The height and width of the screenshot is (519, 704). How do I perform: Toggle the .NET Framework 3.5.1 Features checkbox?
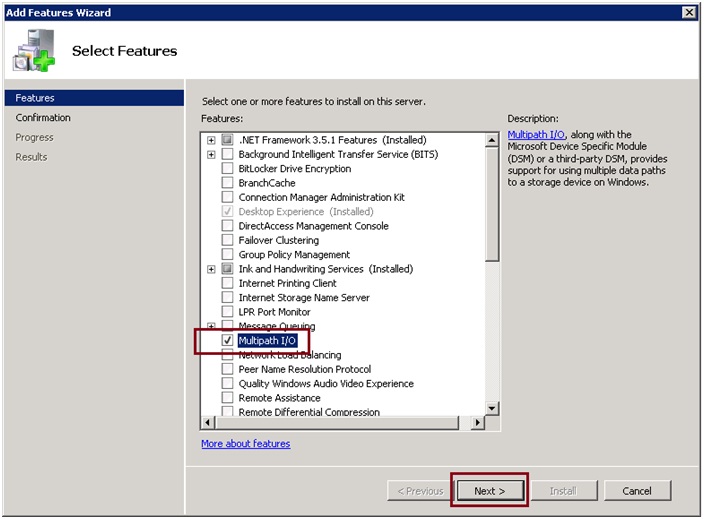click(x=228, y=140)
